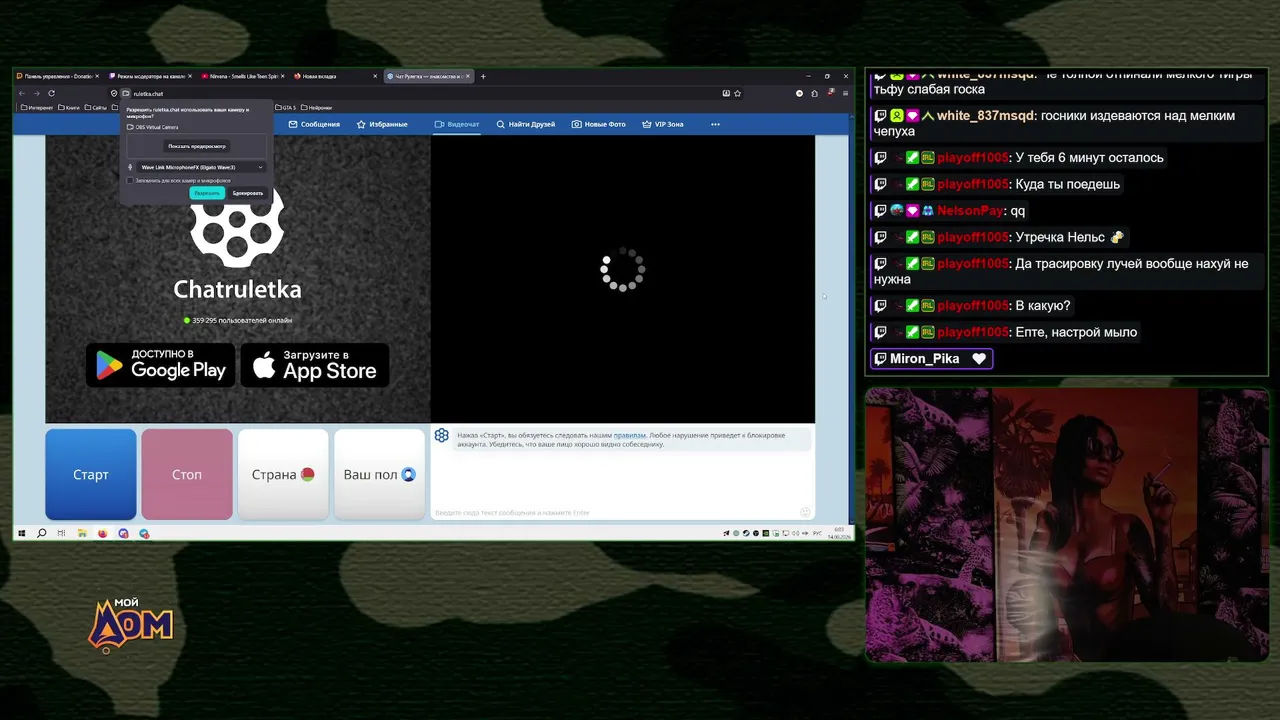1280x720 pixels.
Task: Open the Сообщения messages section
Action: pos(314,124)
